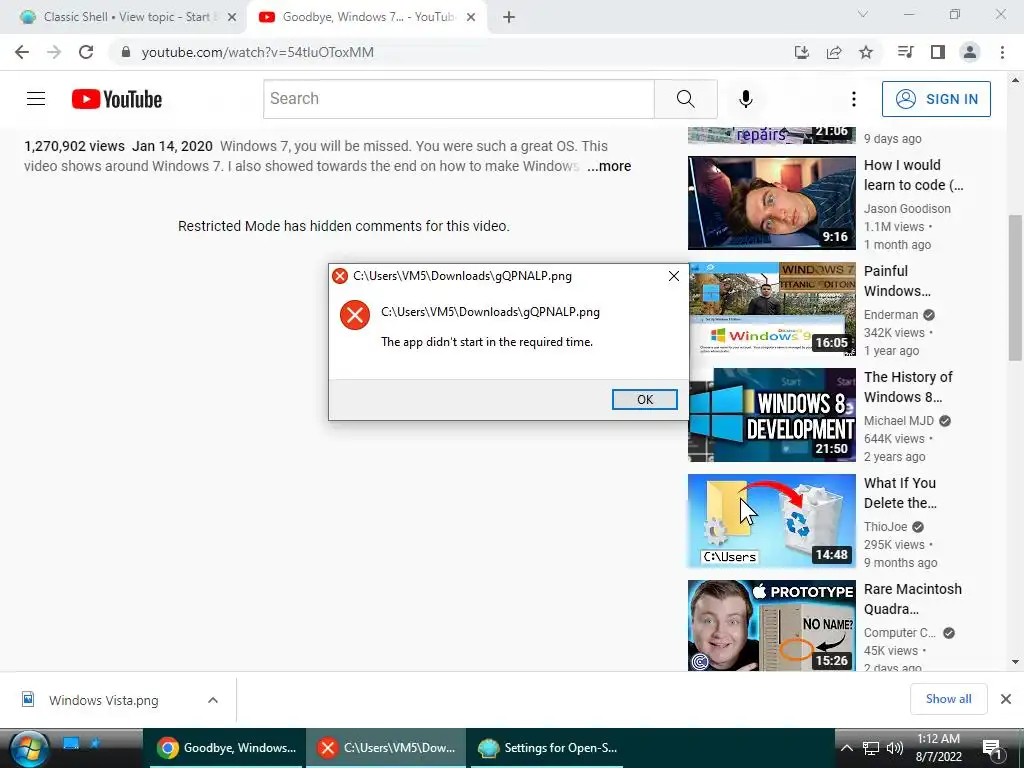1024x768 pixels.
Task: Select the C:\Users\VM5 error taskbar button
Action: tap(385, 748)
